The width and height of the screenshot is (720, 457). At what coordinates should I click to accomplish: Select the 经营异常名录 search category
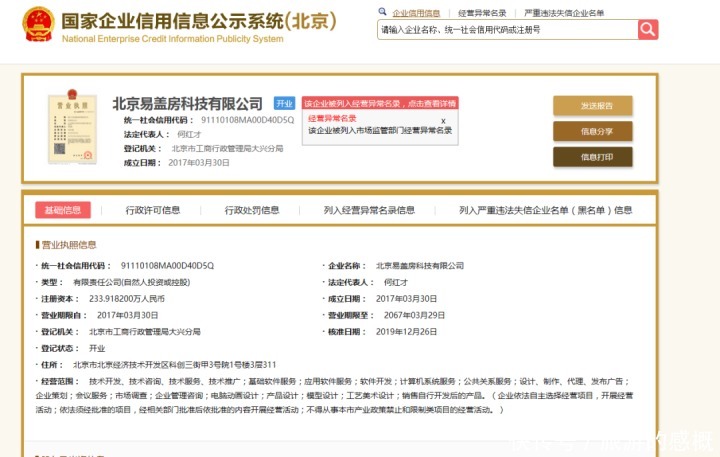pos(482,13)
